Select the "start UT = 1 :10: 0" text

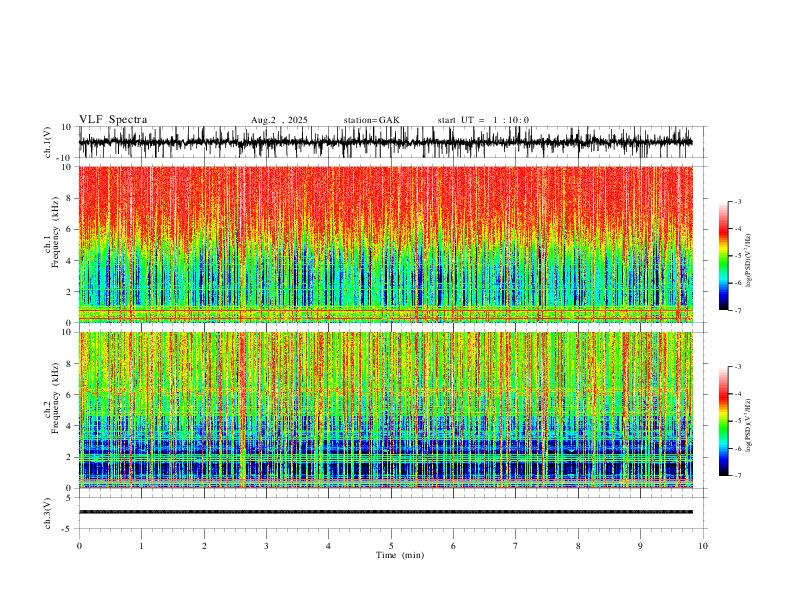pyautogui.click(x=483, y=120)
